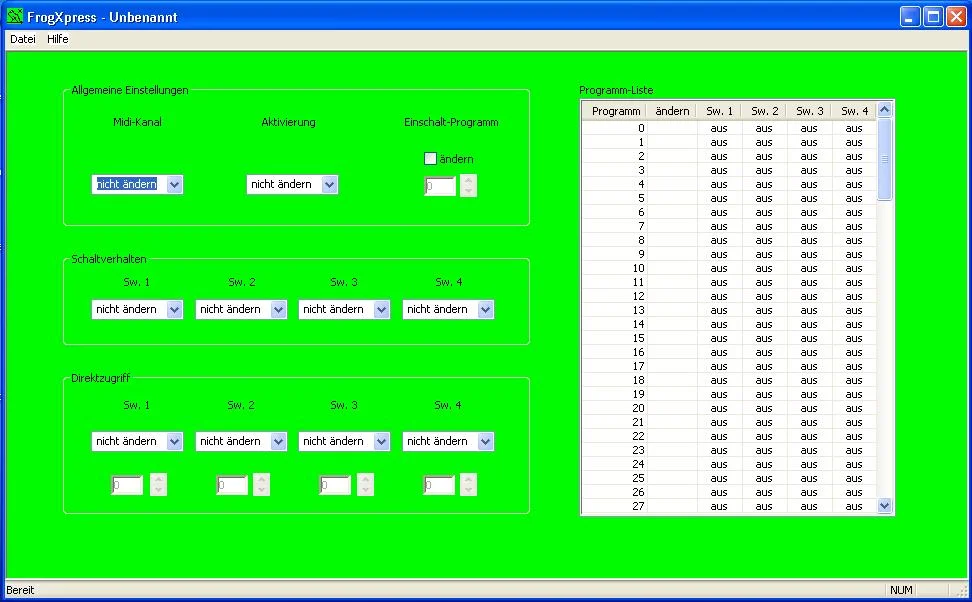Click Sw. 1 'aus' cell of program 3
Viewport: 972px width, 602px height.
coord(719,170)
